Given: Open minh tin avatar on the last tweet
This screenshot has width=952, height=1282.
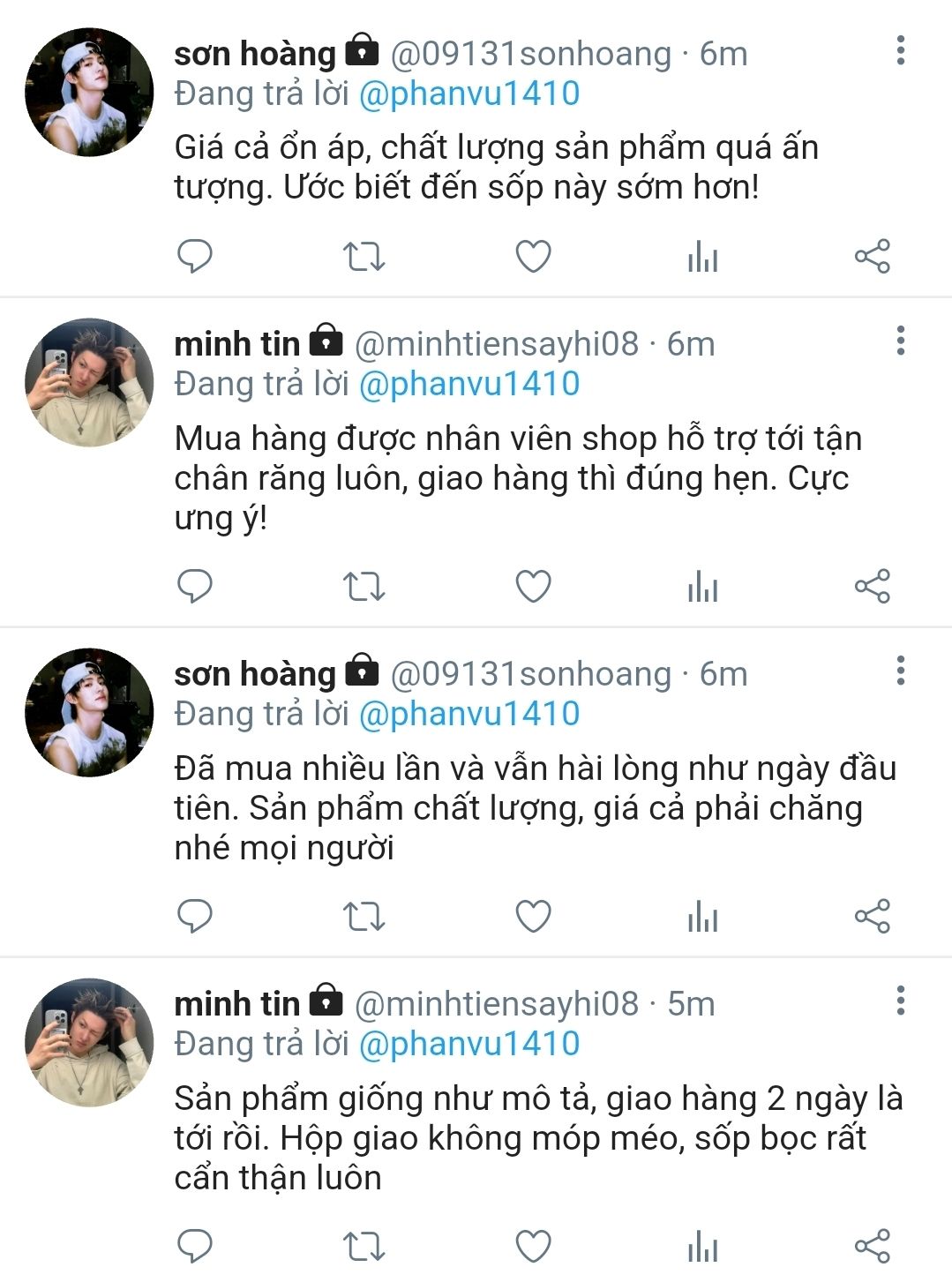Looking at the screenshot, I should coord(89,1042).
